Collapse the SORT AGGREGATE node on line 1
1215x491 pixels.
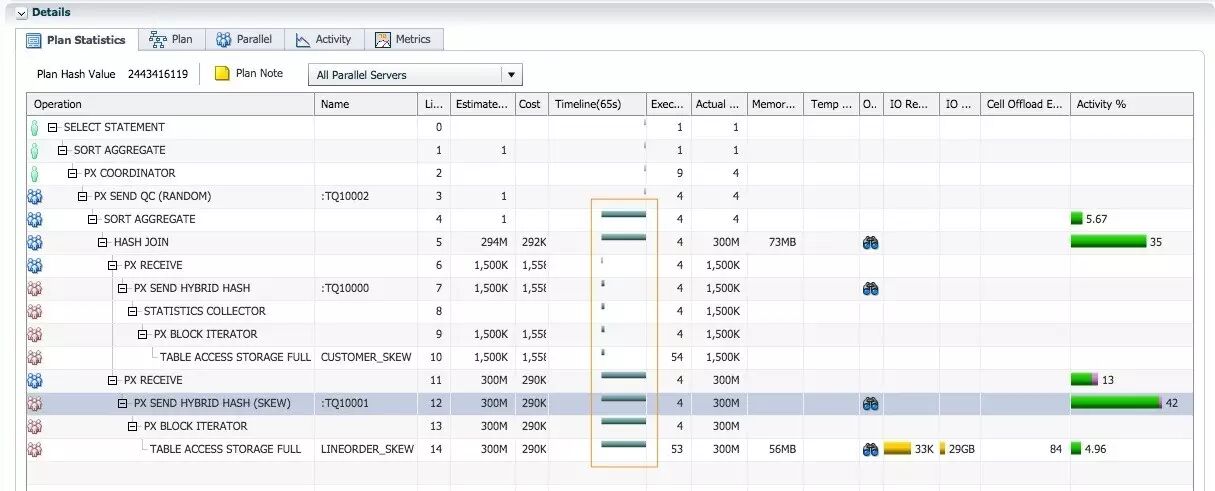pos(62,150)
